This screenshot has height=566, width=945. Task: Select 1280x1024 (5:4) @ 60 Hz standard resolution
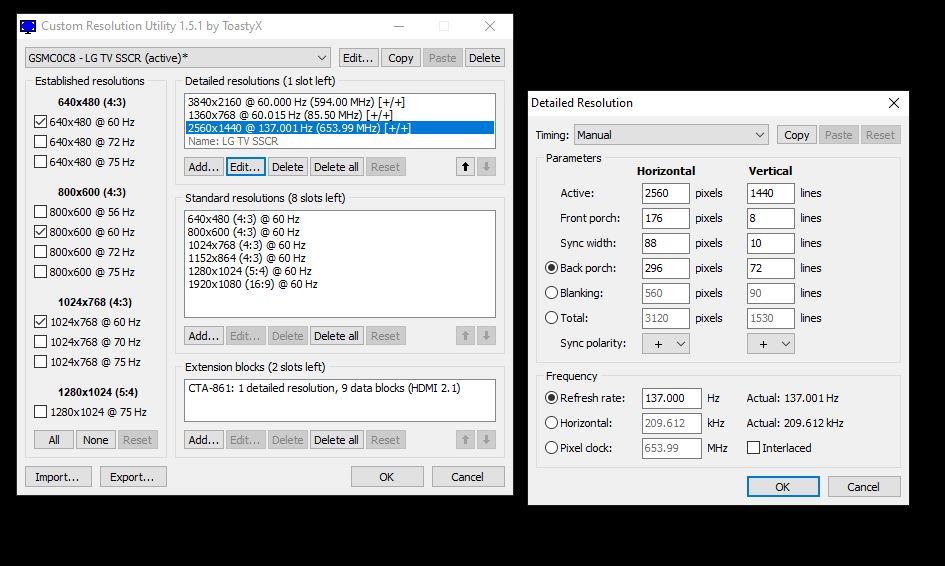click(340, 271)
